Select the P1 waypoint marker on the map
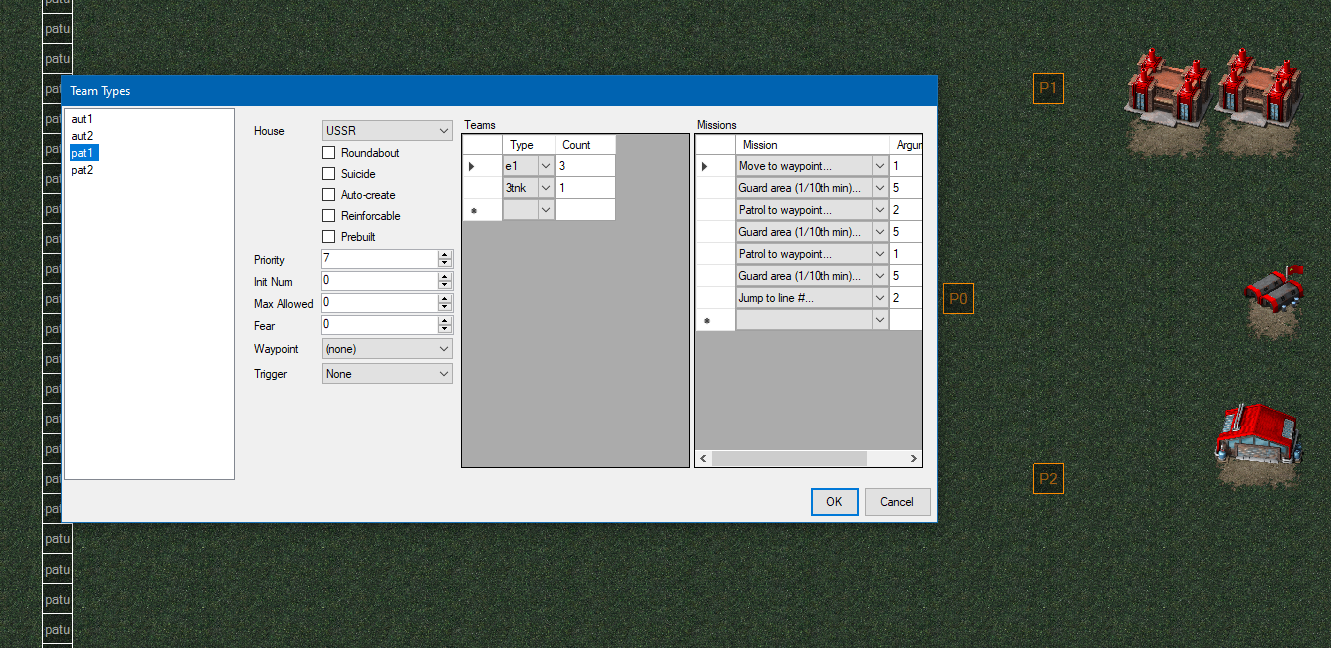Image resolution: width=1331 pixels, height=648 pixels. pos(1048,89)
